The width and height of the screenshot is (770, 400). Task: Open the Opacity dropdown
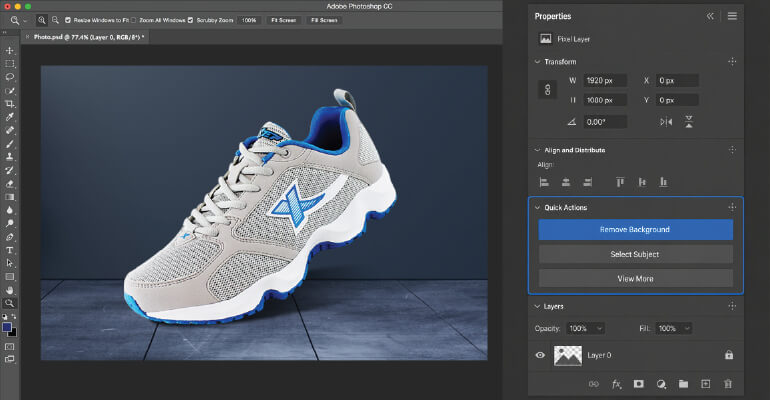(x=599, y=328)
